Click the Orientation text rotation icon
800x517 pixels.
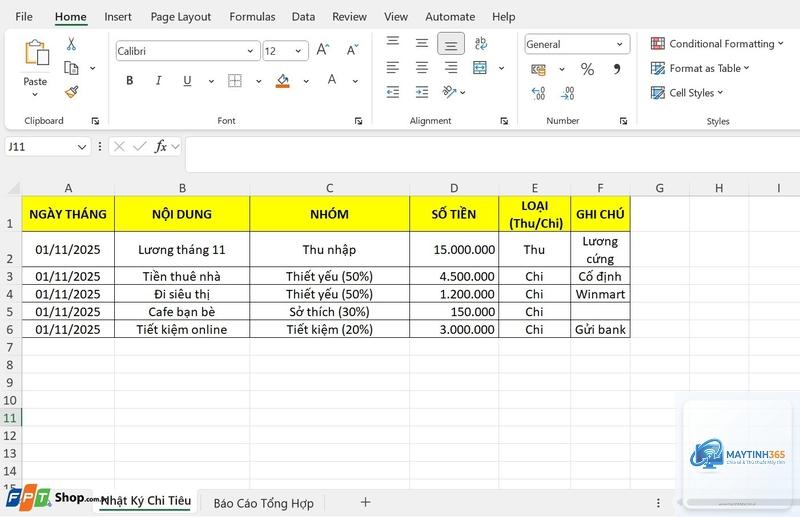449,92
